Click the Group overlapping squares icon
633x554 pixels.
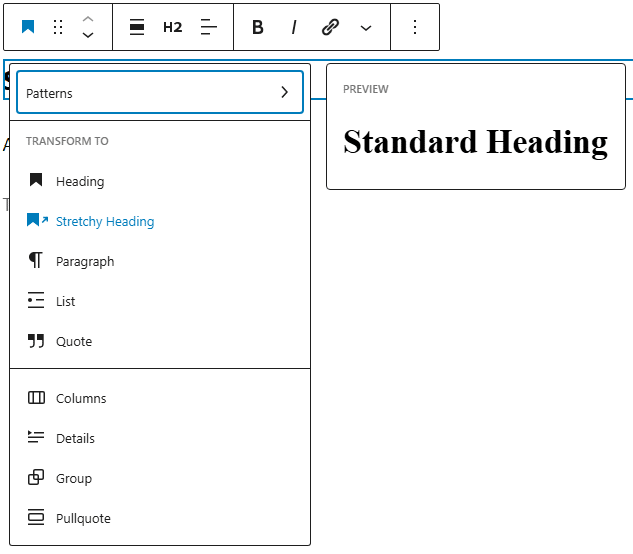pos(36,477)
